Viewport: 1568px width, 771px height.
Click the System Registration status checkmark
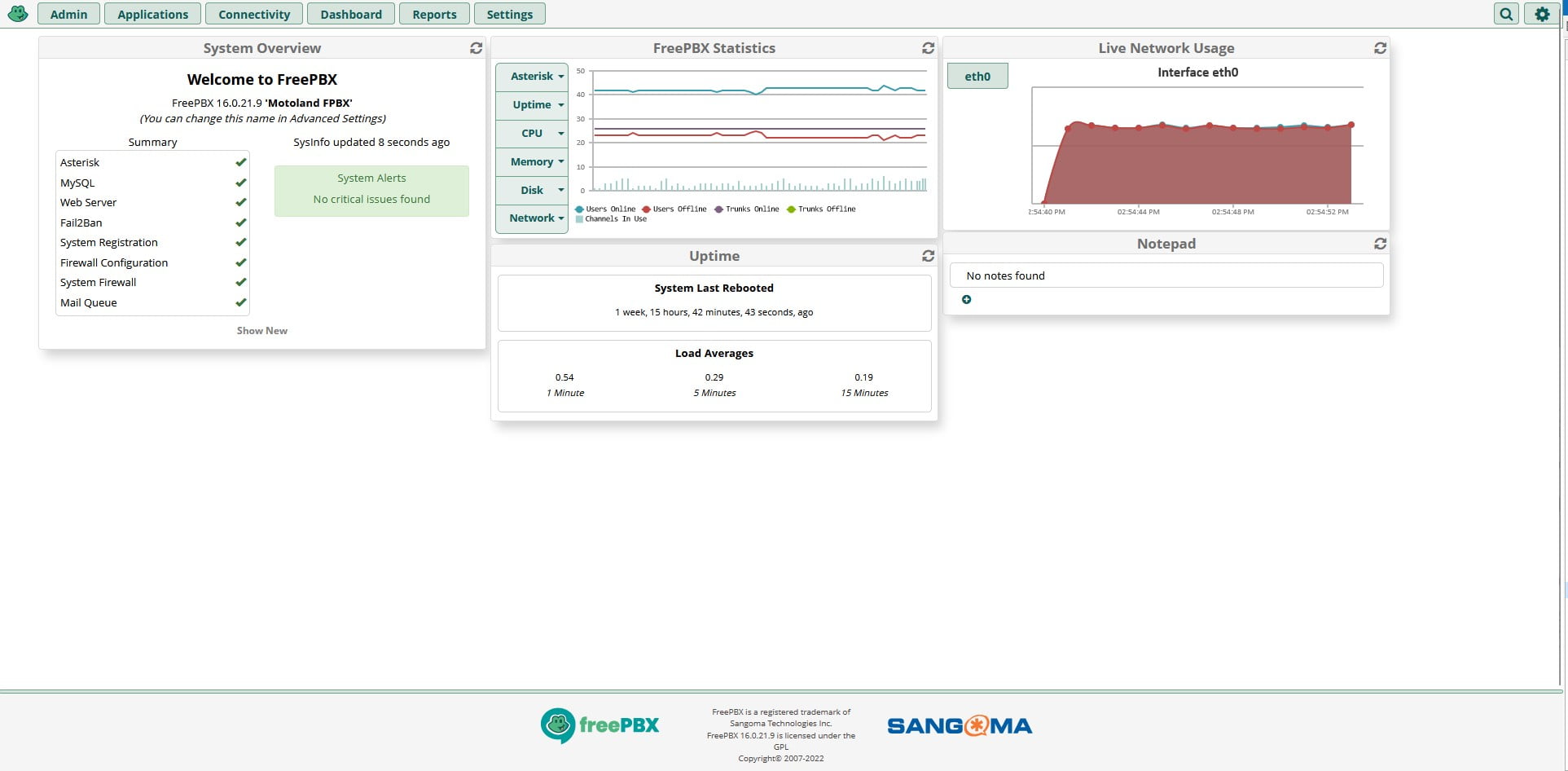241,242
